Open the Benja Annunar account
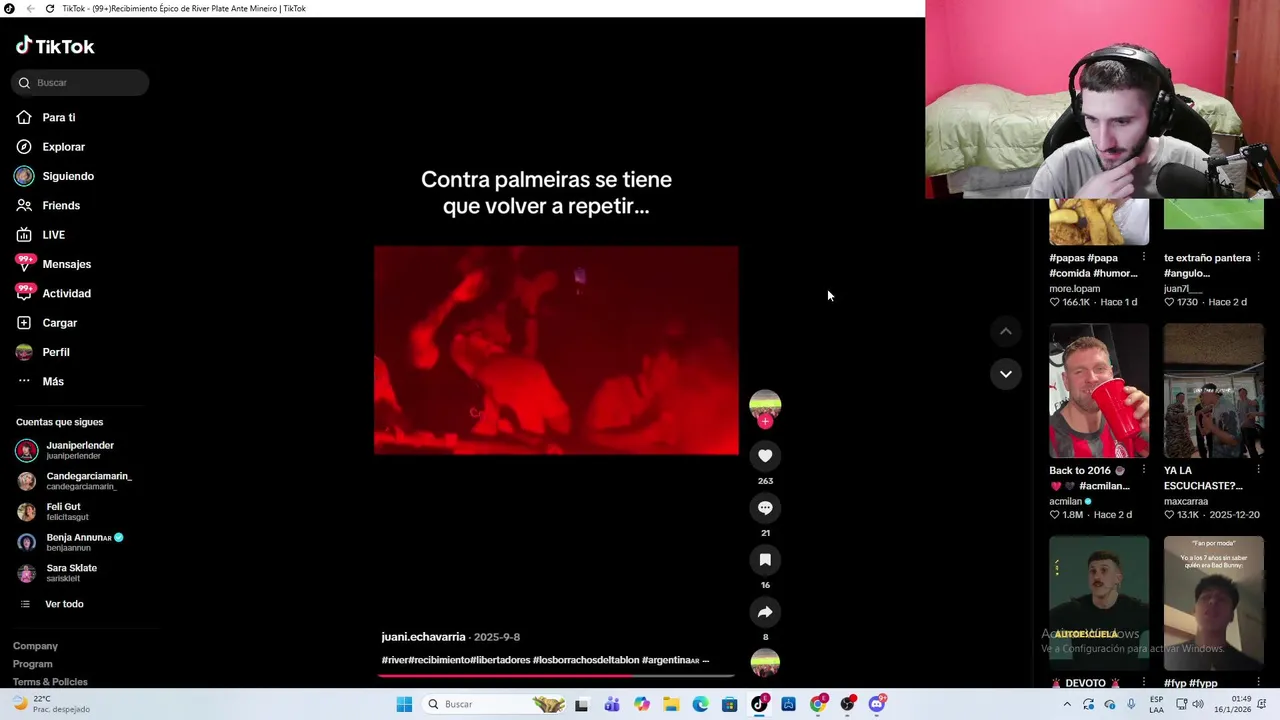 click(x=70, y=542)
